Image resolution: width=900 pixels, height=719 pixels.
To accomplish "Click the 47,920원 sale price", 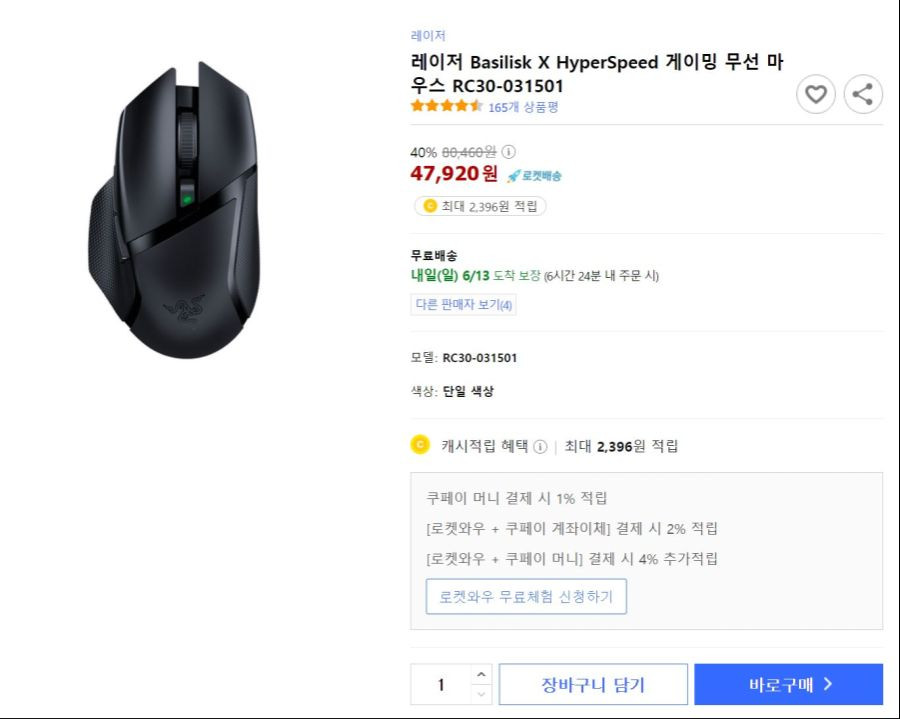I will coord(454,173).
